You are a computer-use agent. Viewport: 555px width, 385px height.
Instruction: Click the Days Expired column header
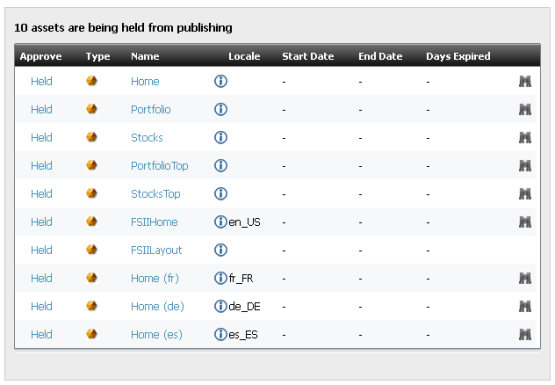point(458,57)
